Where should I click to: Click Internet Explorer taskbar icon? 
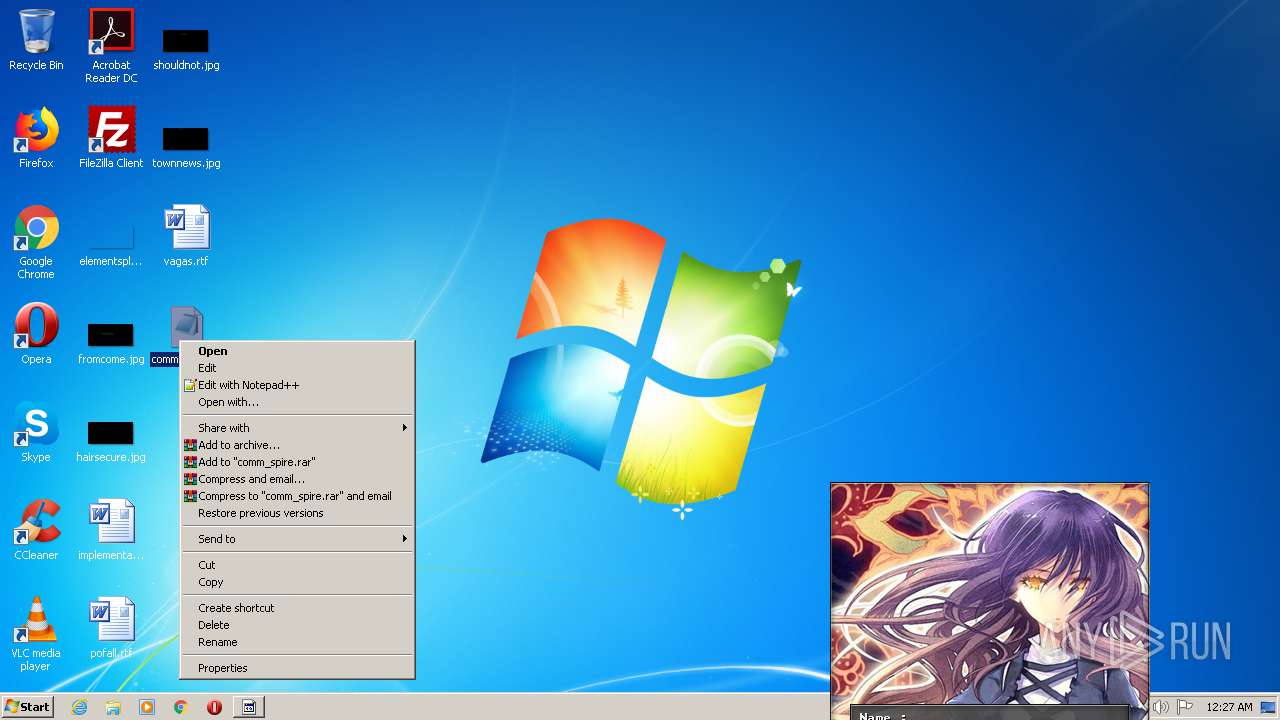(x=79, y=707)
